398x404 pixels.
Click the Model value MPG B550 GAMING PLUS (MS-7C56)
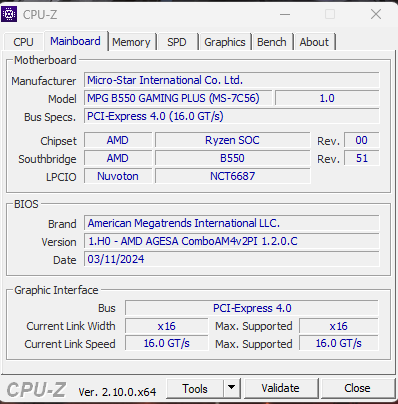[178, 98]
